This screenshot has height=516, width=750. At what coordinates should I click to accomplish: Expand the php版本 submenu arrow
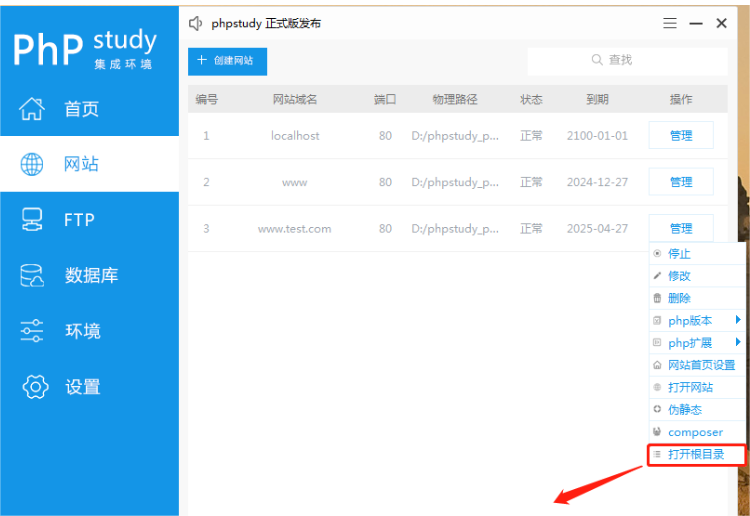[738, 319]
